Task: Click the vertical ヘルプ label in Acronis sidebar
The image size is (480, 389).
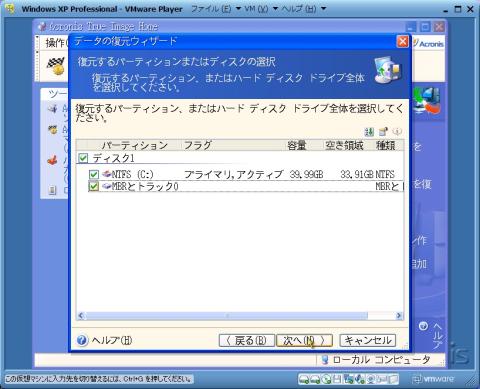Action: [x=438, y=335]
